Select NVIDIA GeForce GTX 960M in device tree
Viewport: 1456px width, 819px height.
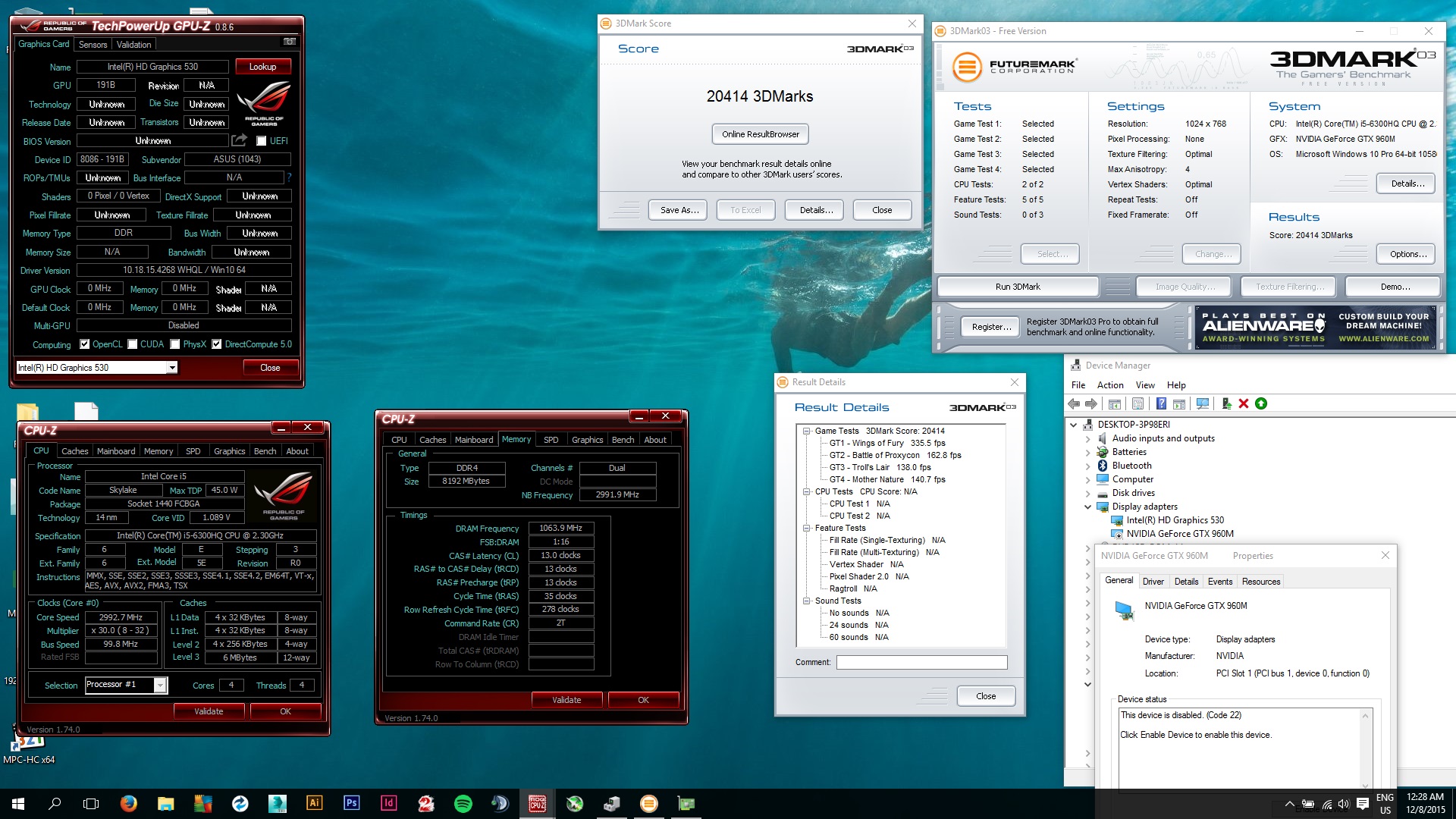click(x=1180, y=534)
